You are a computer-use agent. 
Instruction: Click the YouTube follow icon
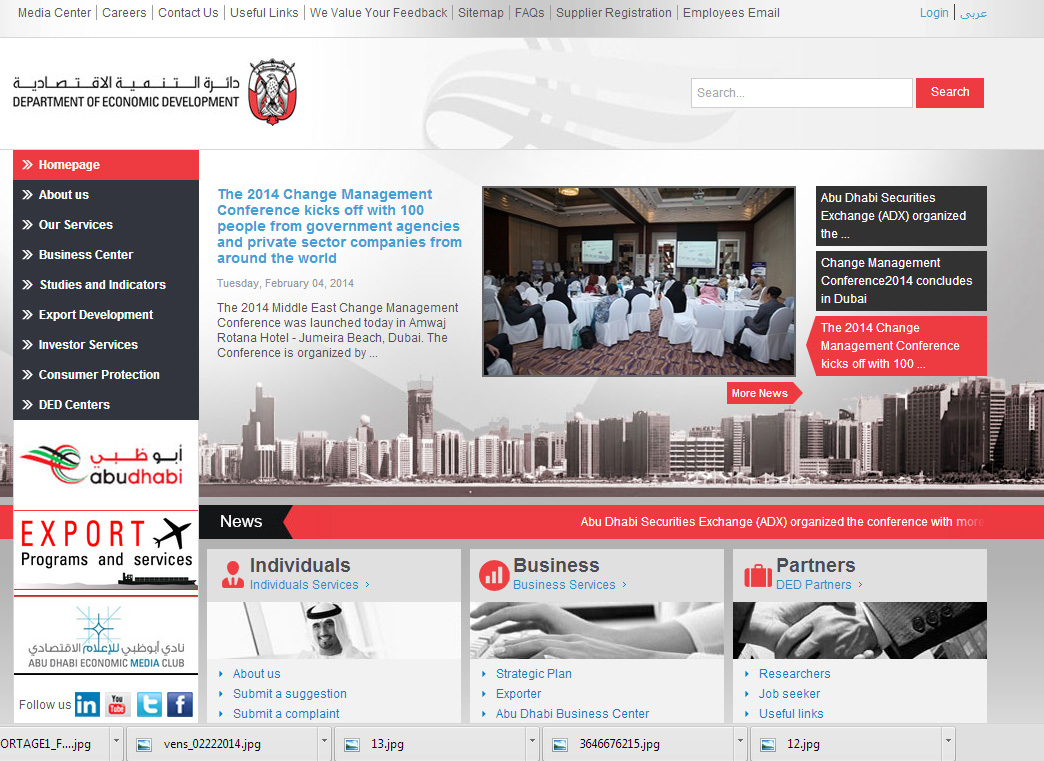click(118, 705)
